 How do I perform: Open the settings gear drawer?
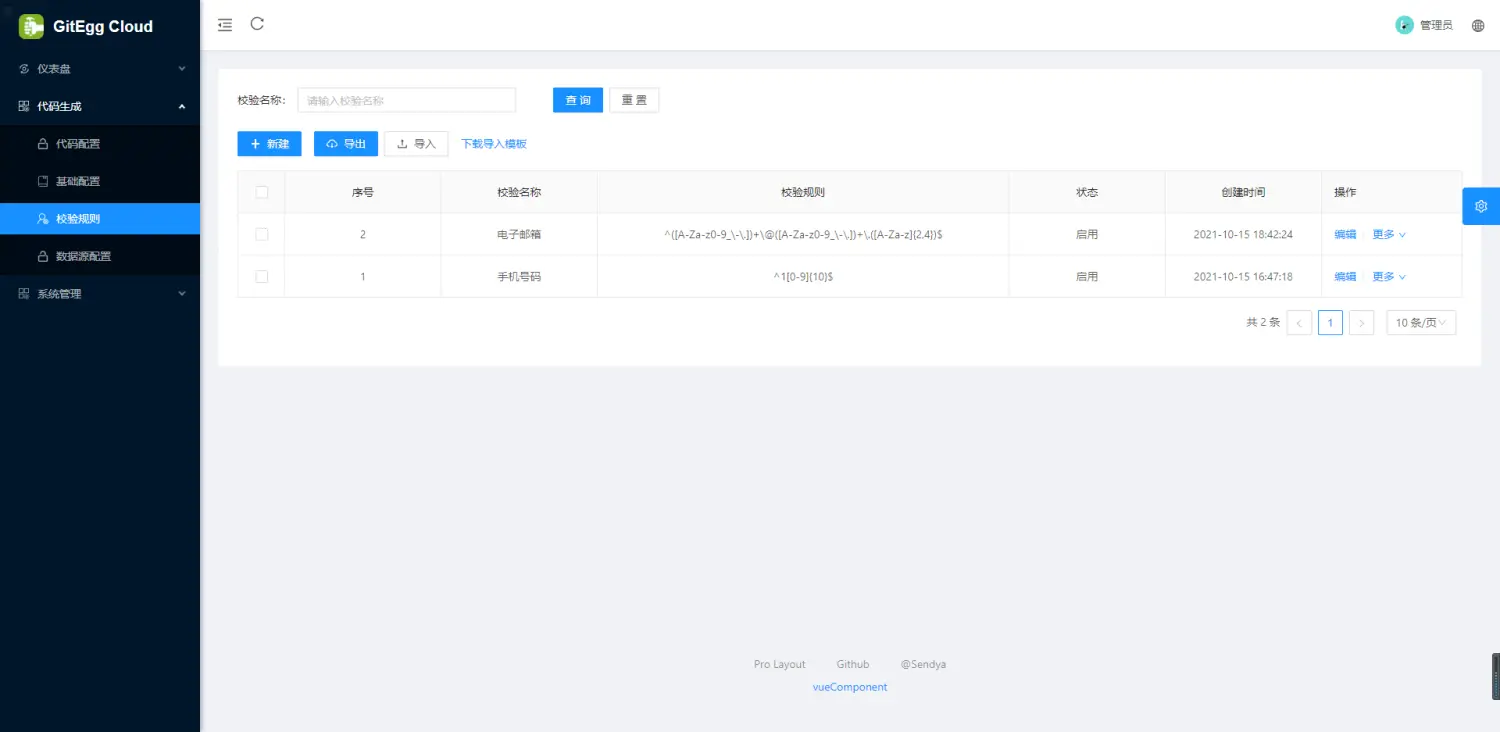[x=1481, y=206]
